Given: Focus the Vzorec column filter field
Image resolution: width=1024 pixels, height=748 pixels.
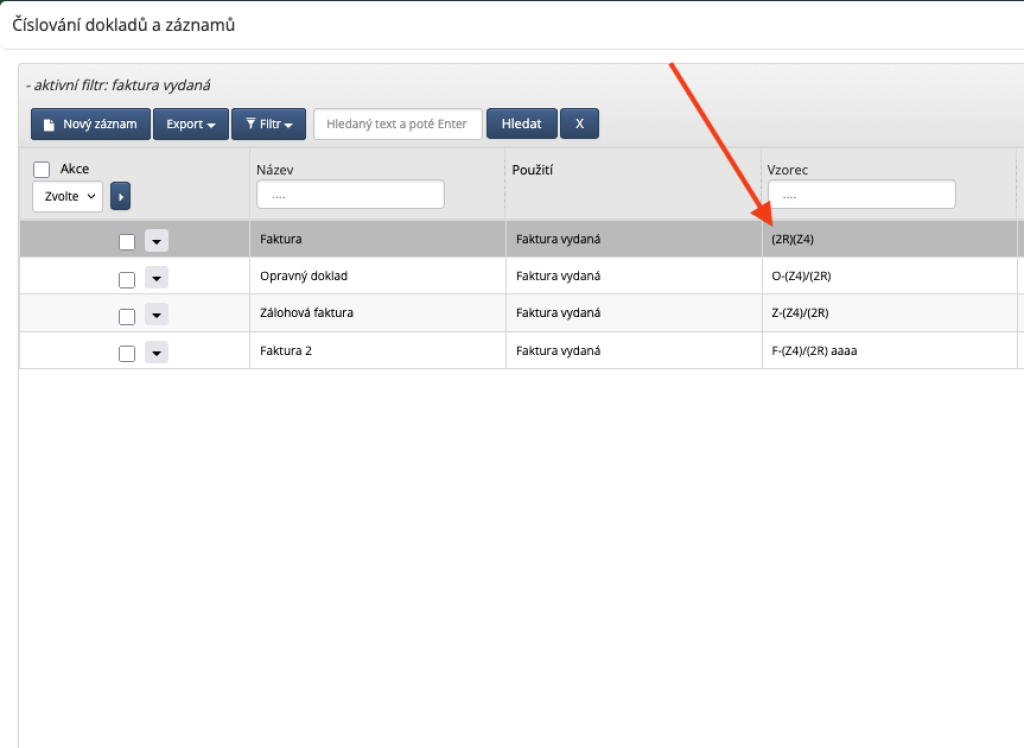Looking at the screenshot, I should [861, 195].
